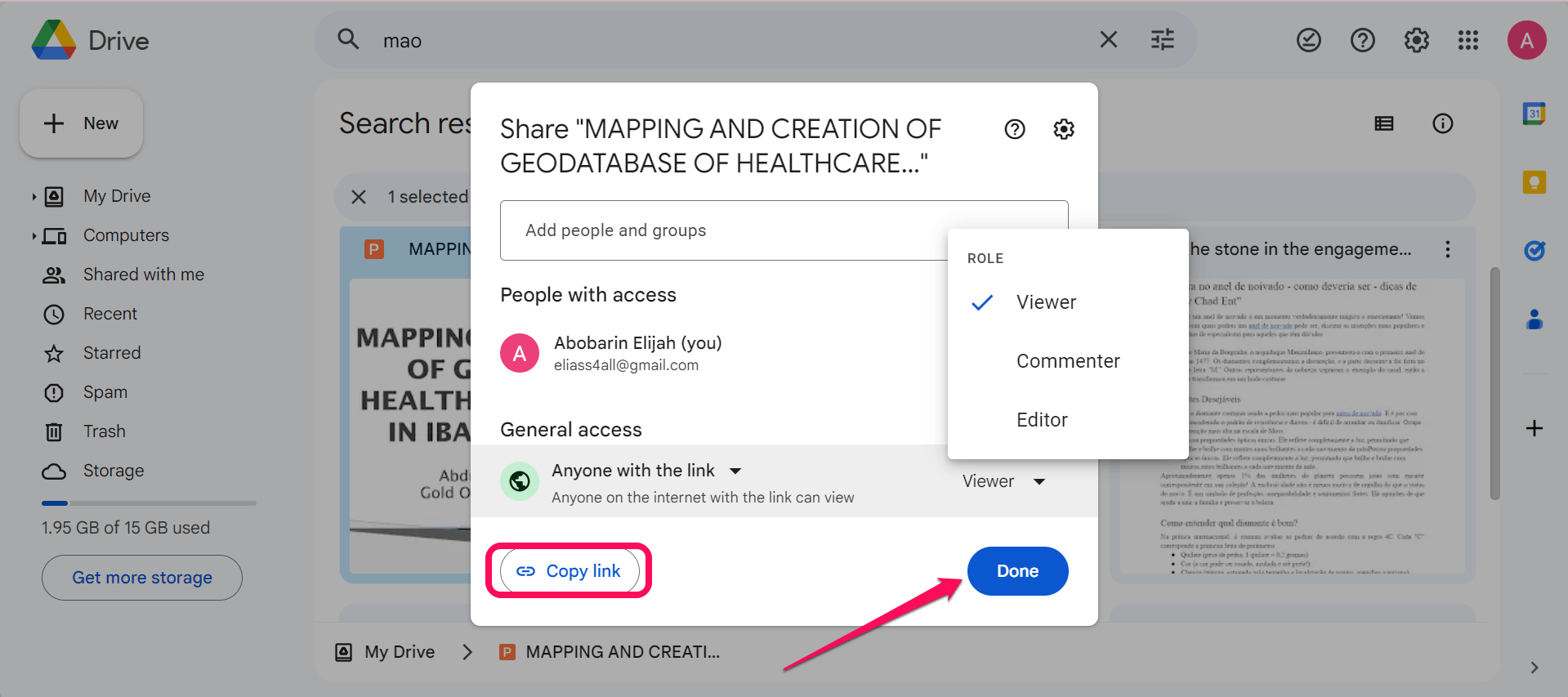This screenshot has width=1568, height=697.
Task: Open My Drive in sidebar
Action: 117,196
